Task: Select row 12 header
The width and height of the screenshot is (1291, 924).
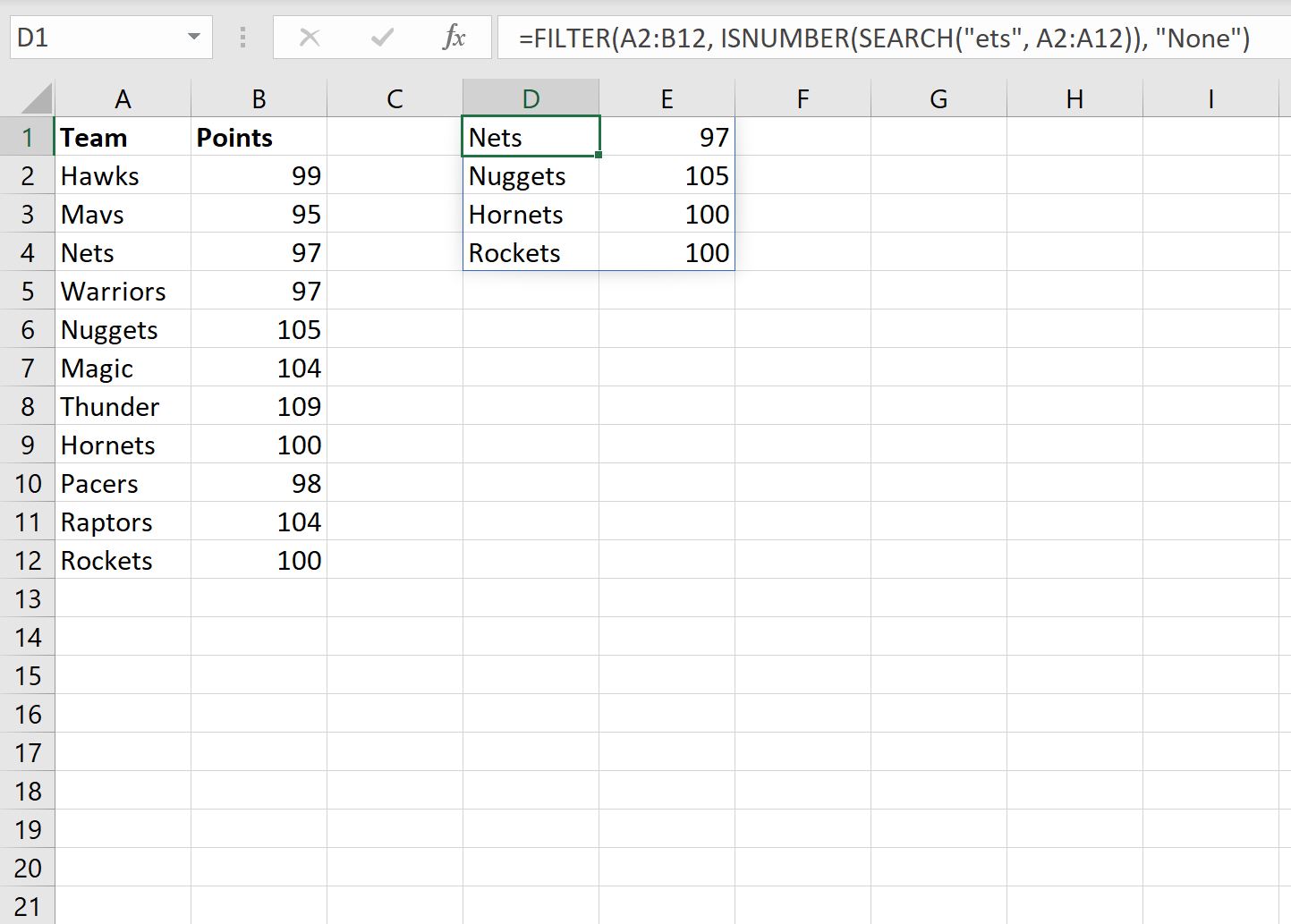Action: coord(27,560)
